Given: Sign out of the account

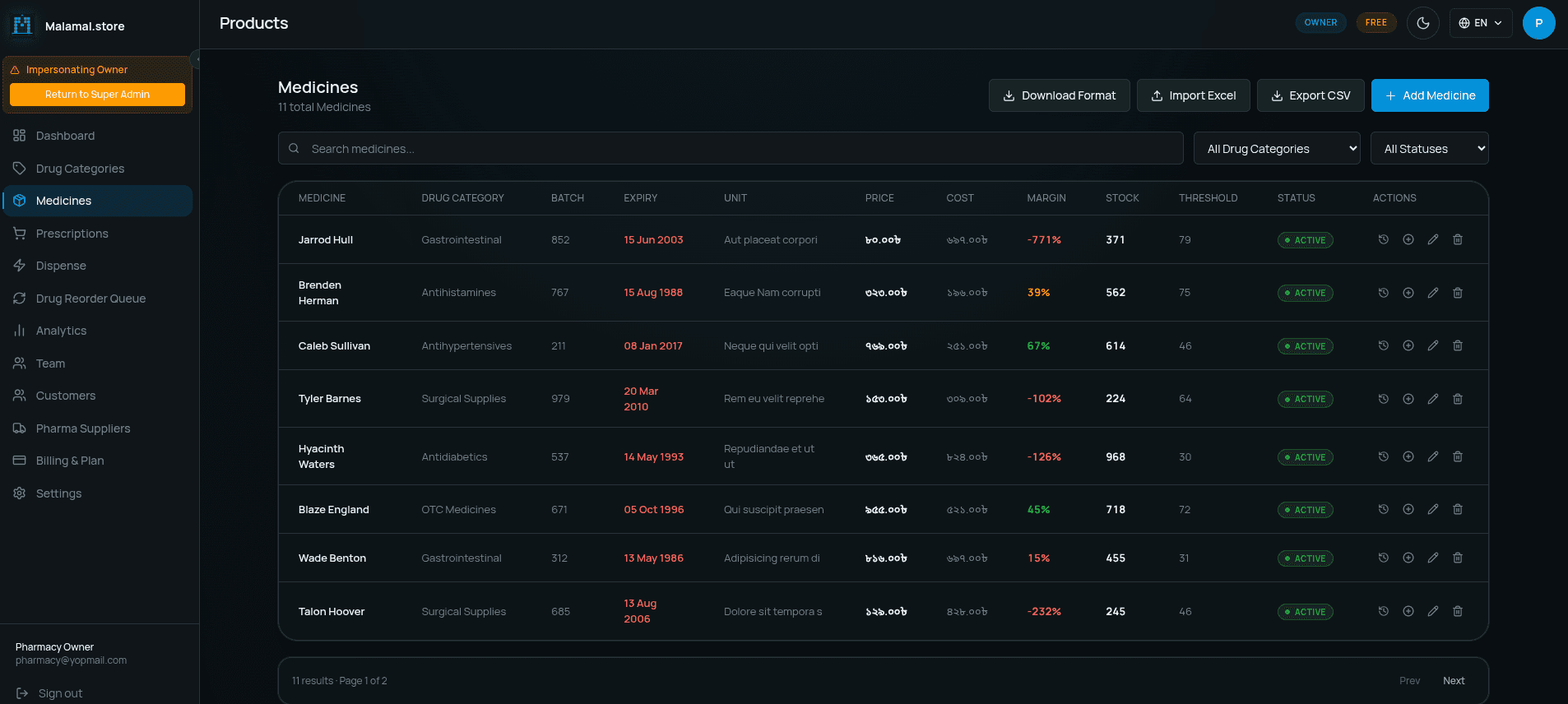Looking at the screenshot, I should (49, 693).
